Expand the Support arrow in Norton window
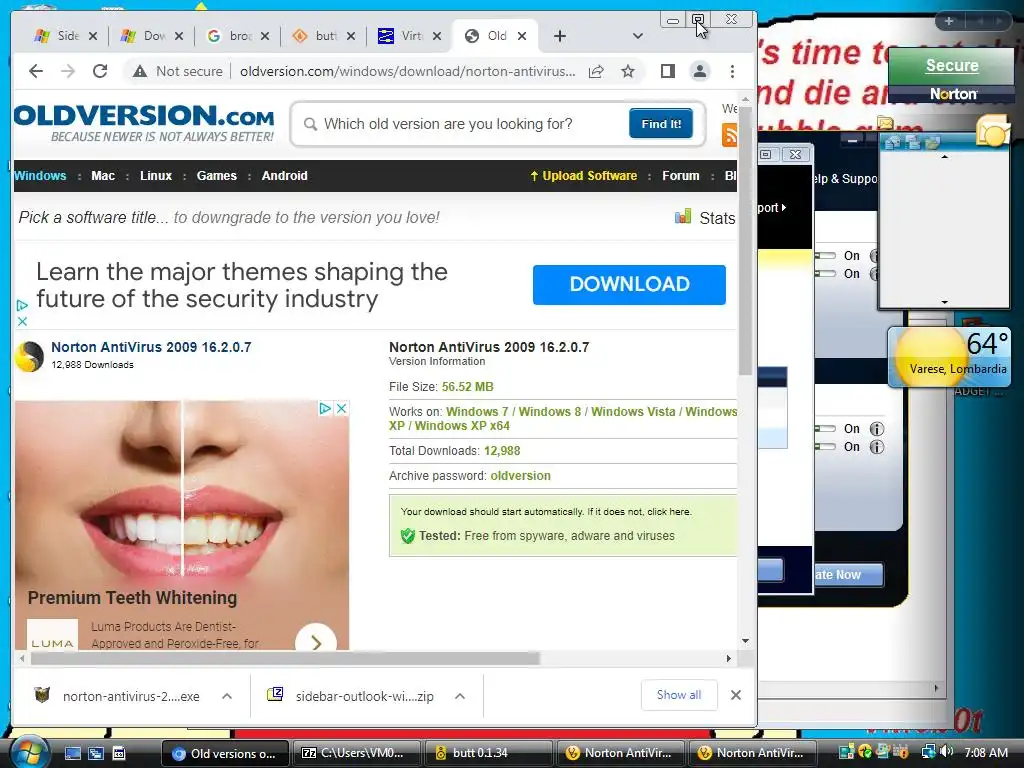The width and height of the screenshot is (1024, 768). click(x=784, y=208)
